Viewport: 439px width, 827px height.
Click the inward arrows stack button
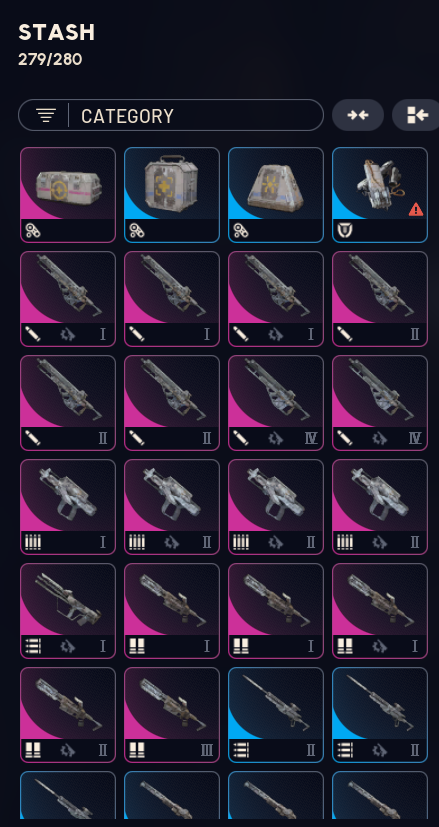pos(358,115)
